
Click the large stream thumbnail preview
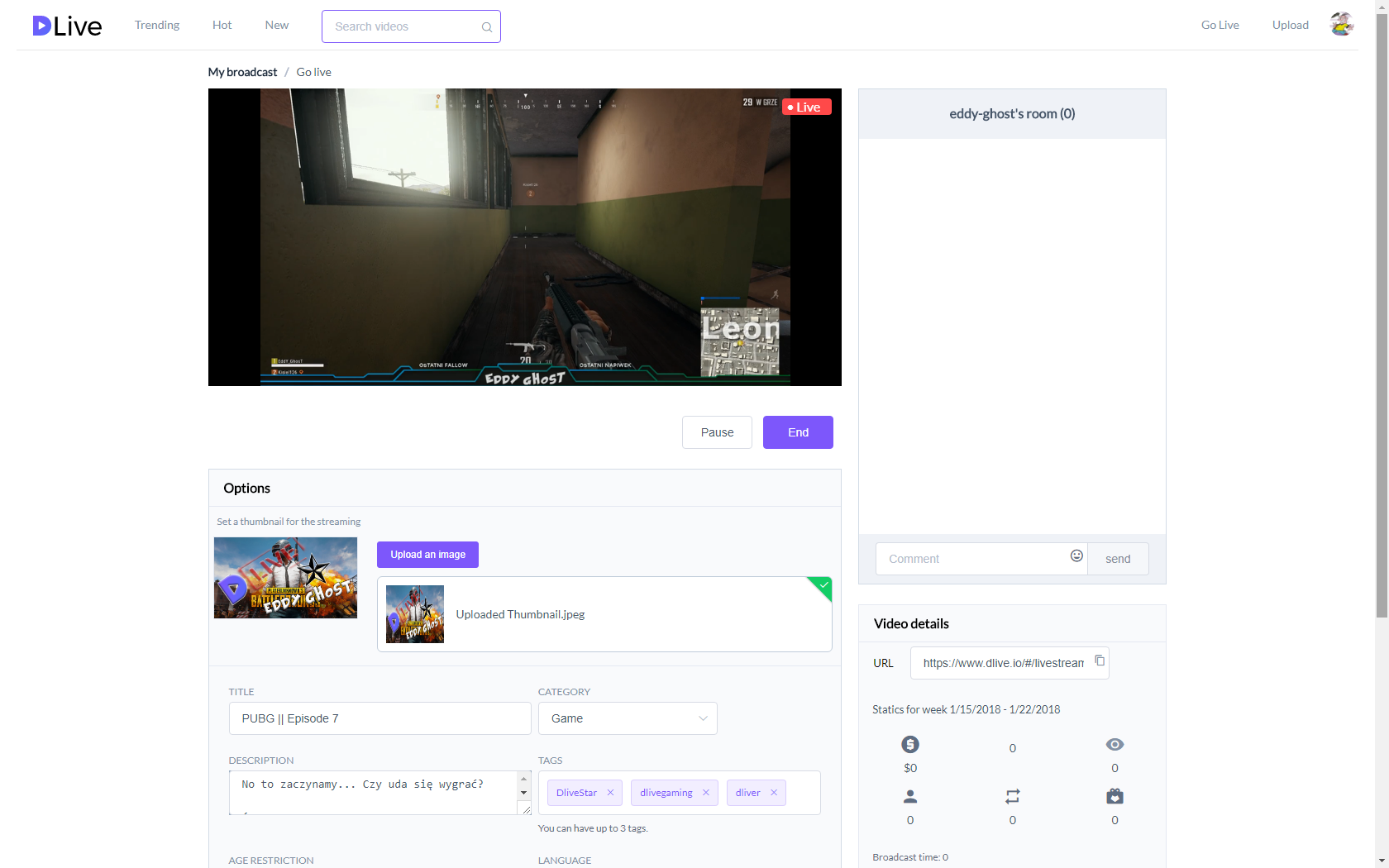pos(285,578)
